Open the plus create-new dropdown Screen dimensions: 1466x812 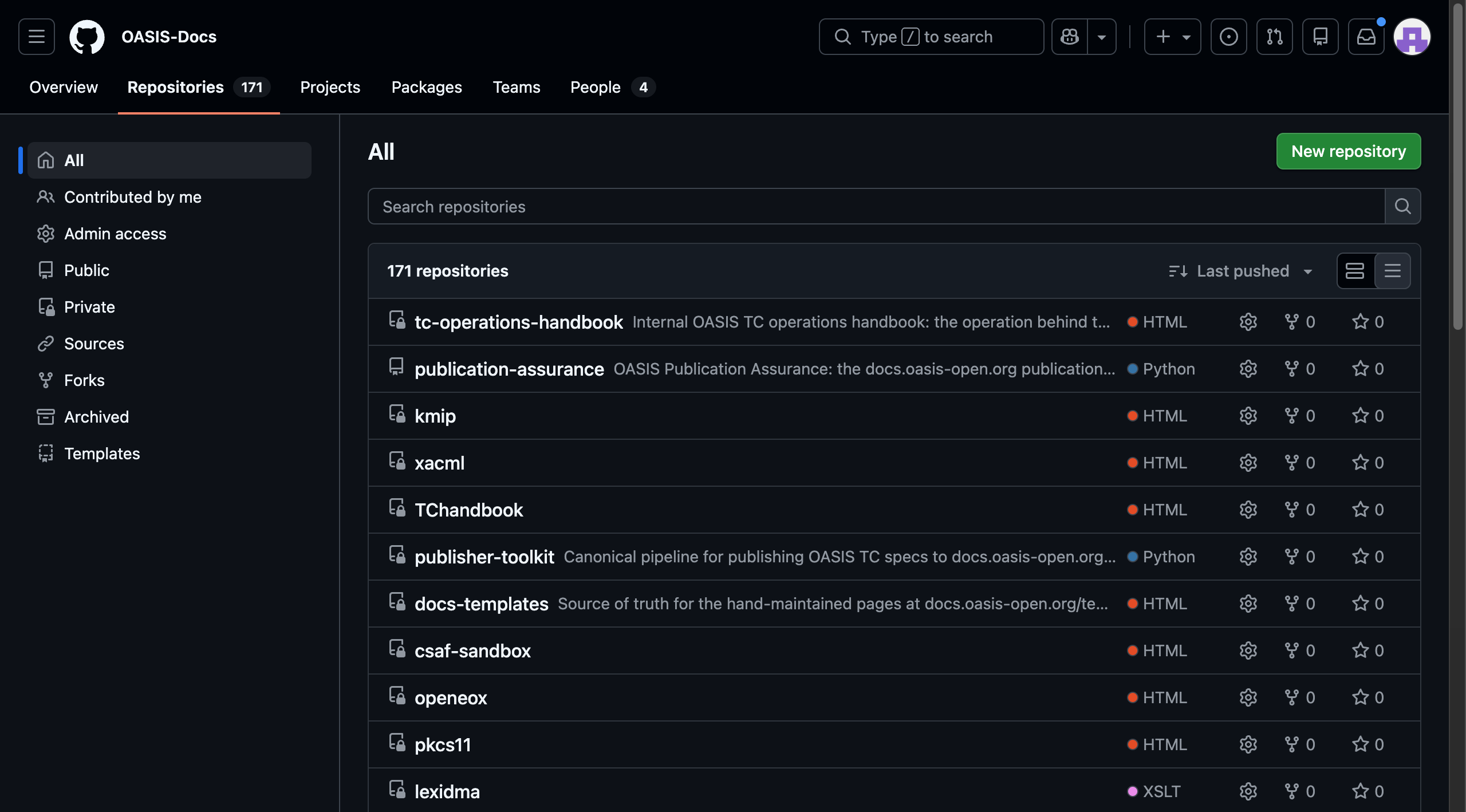pyautogui.click(x=1173, y=37)
